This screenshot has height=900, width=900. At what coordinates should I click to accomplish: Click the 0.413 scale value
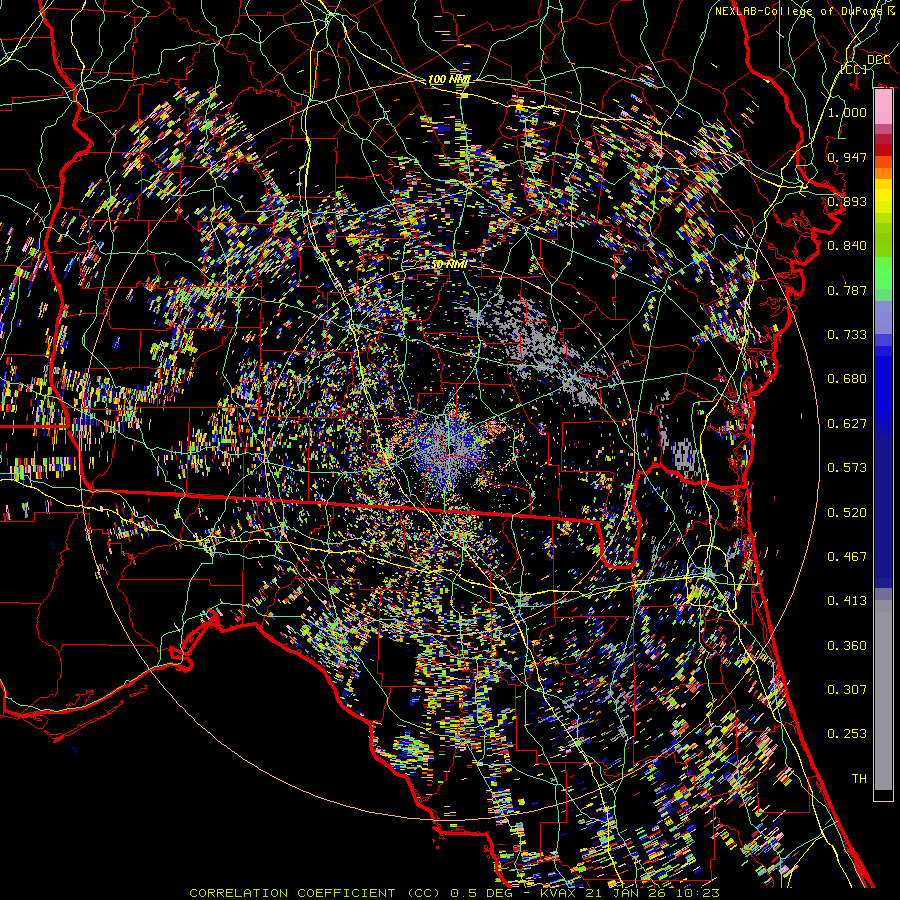point(847,601)
